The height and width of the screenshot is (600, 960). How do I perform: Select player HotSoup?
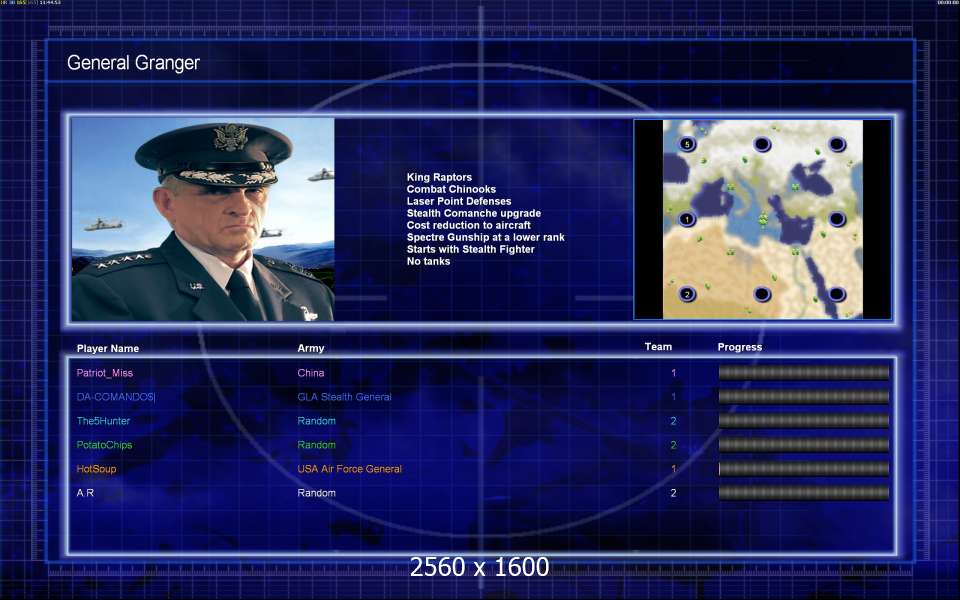tap(96, 469)
